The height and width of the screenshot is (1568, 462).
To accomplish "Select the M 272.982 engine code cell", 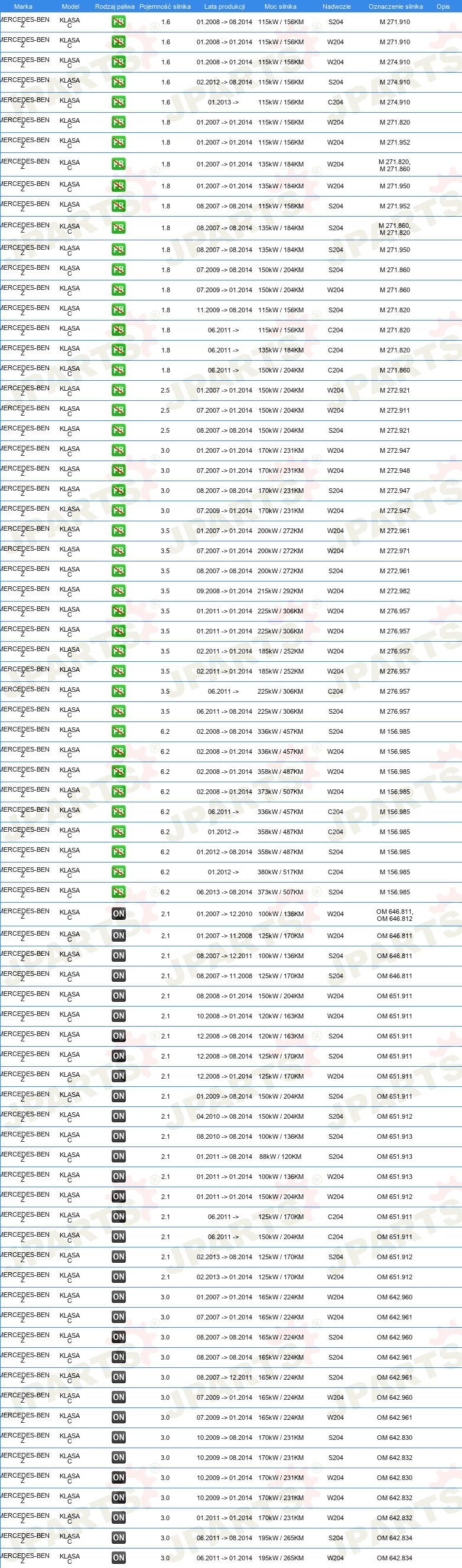I will (x=395, y=591).
